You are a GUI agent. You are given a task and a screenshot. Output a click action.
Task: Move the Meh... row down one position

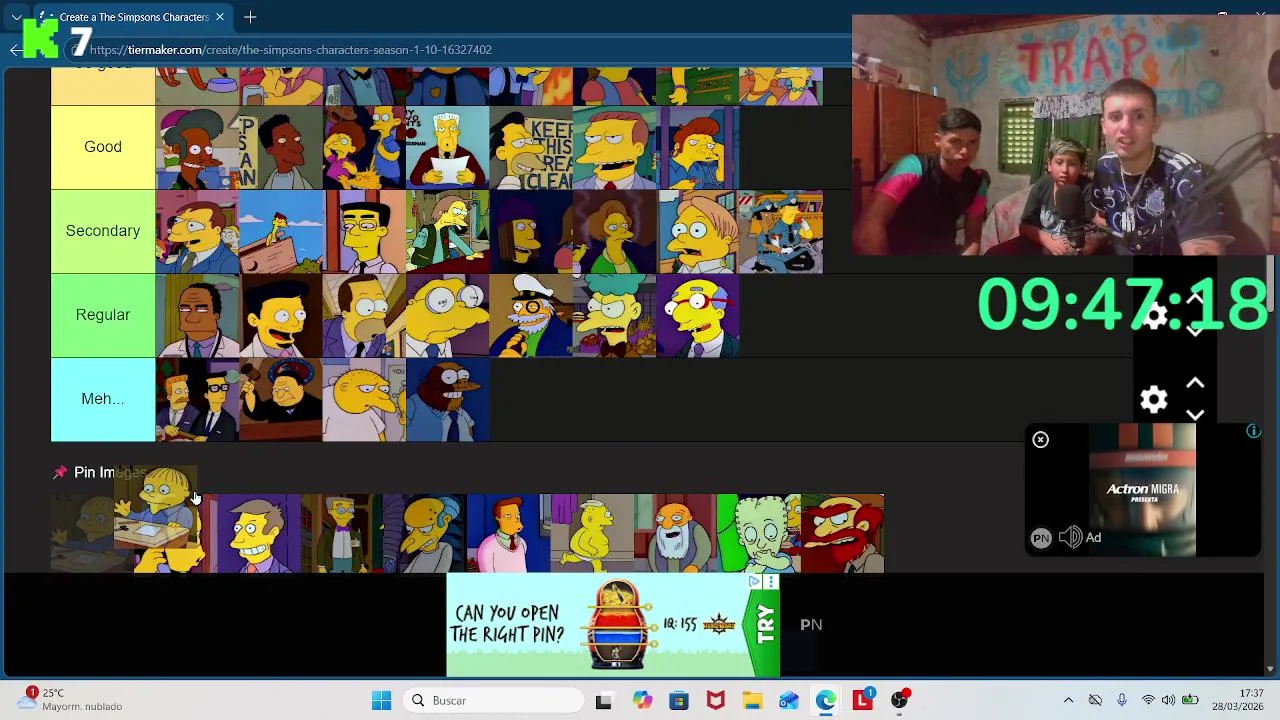1195,415
